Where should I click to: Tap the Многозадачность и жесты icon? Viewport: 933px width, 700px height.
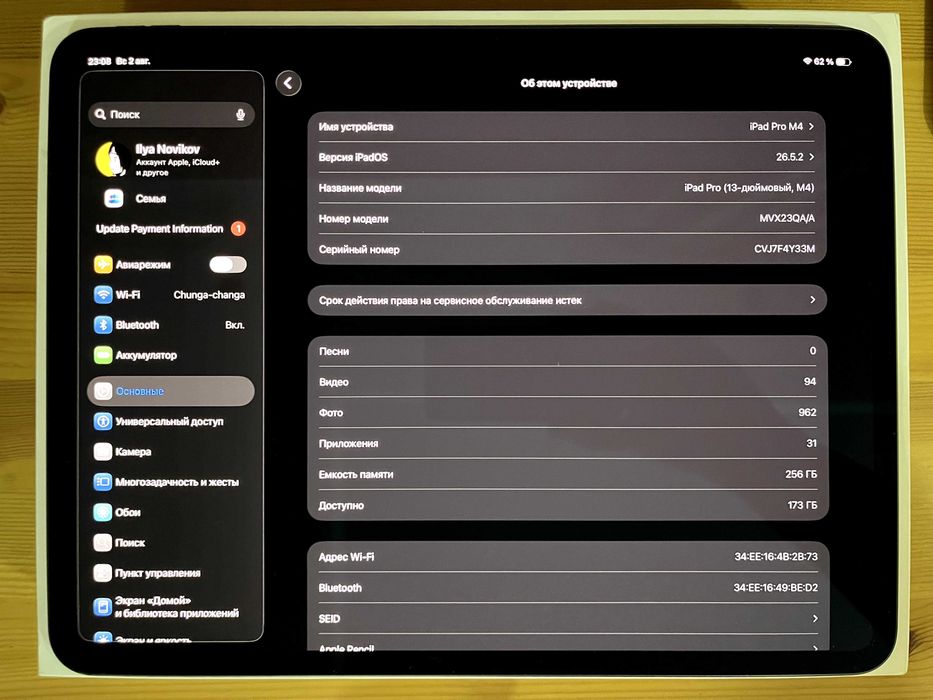(103, 482)
